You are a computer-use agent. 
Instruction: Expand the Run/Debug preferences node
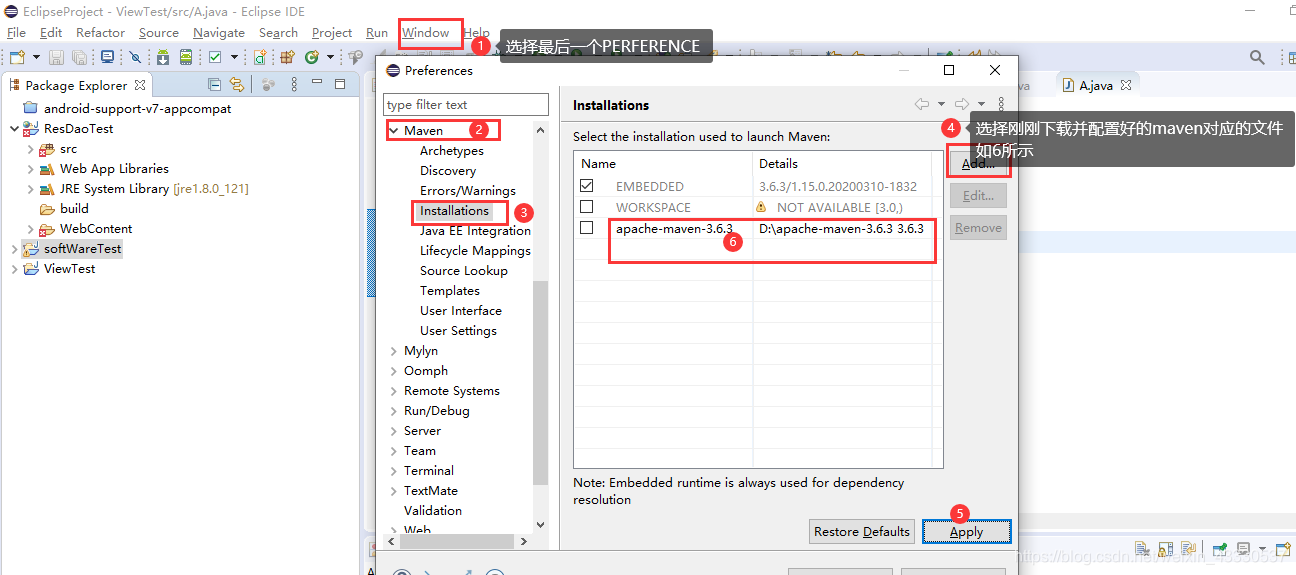394,411
